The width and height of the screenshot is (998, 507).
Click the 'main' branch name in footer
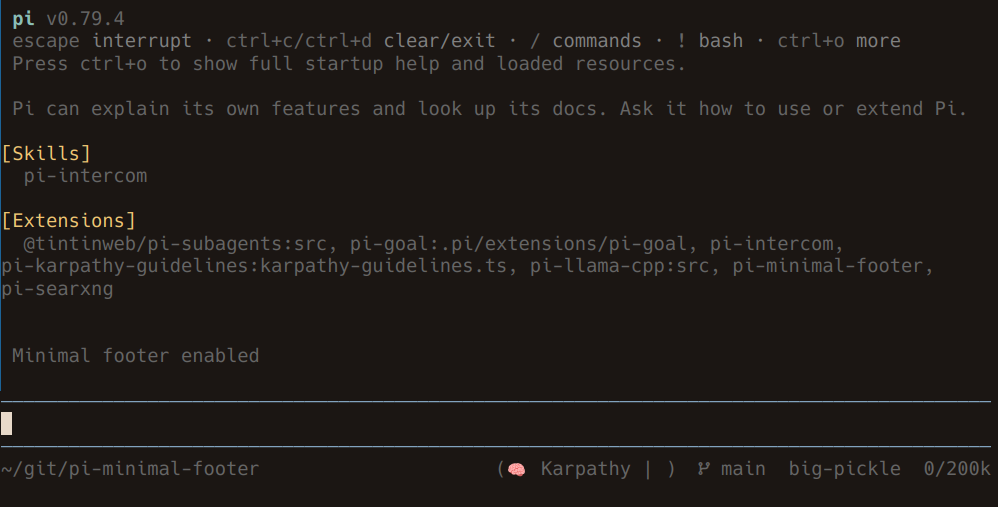click(743, 469)
